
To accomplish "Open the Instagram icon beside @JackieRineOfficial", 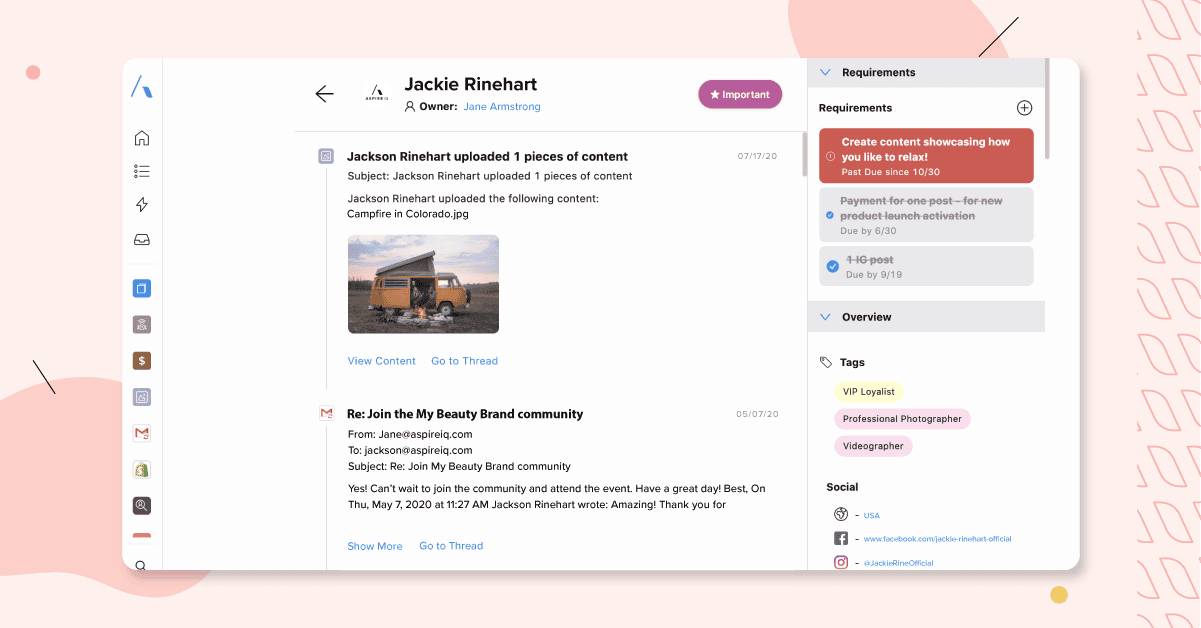I will (840, 562).
